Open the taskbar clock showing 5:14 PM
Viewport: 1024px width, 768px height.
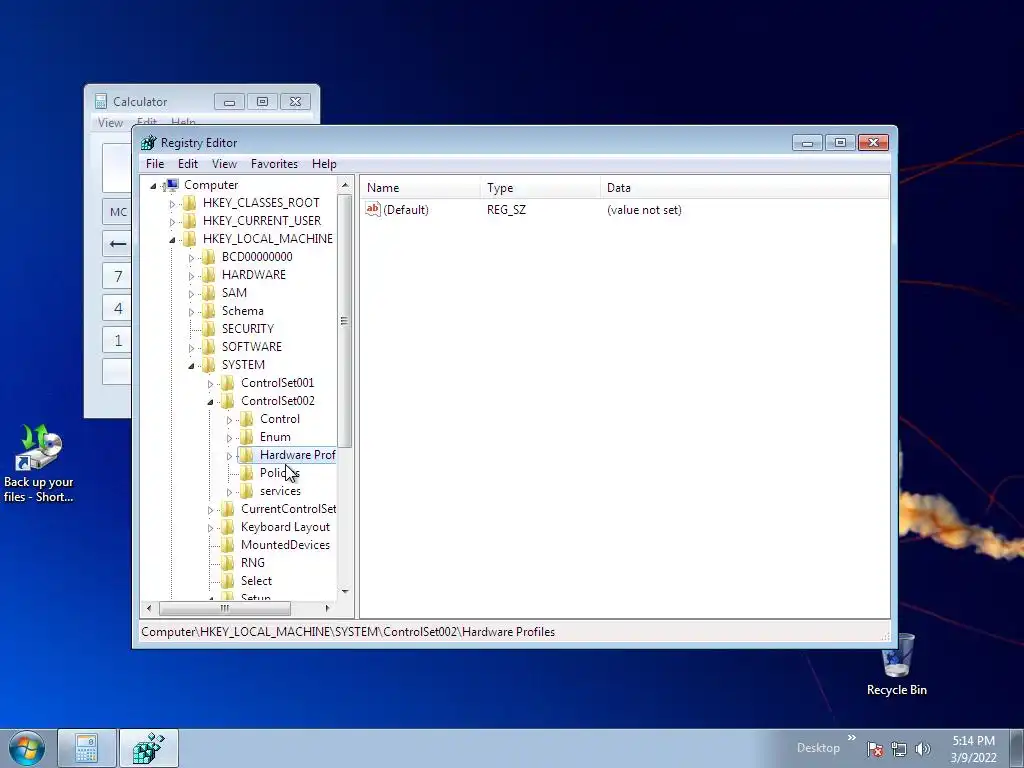(973, 748)
